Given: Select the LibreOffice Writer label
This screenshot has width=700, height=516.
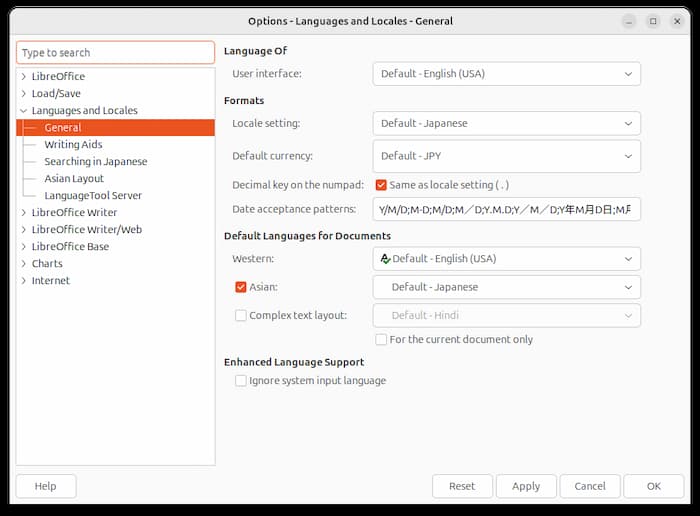Looking at the screenshot, I should coord(74,212).
